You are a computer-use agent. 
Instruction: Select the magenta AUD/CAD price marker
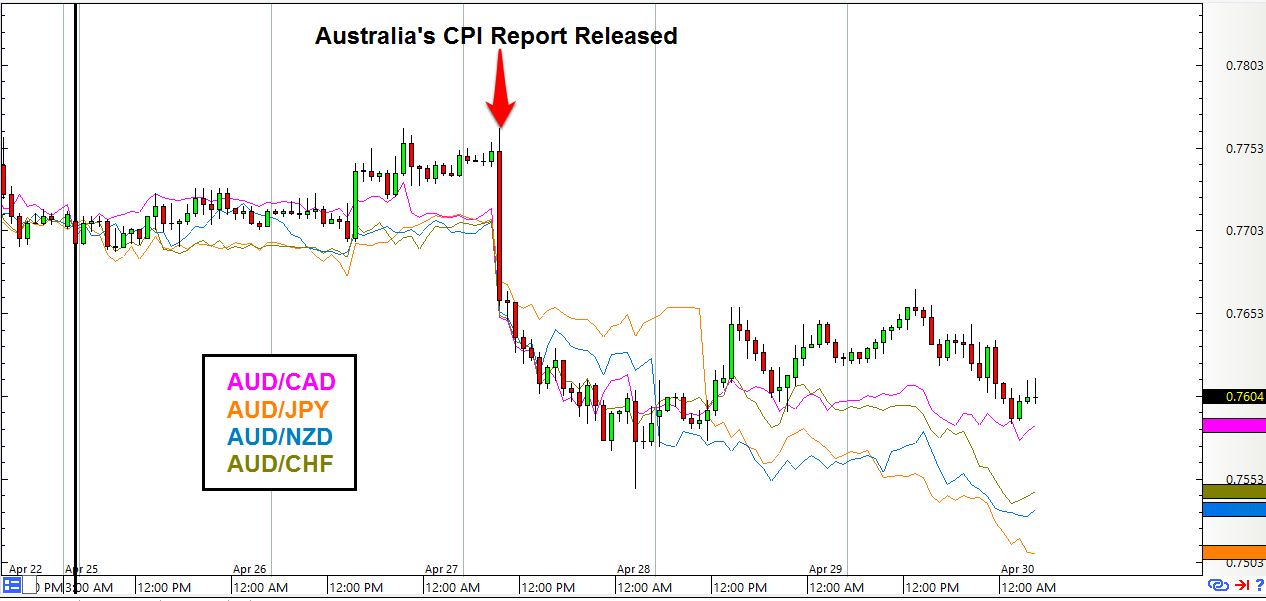[x=1234, y=425]
